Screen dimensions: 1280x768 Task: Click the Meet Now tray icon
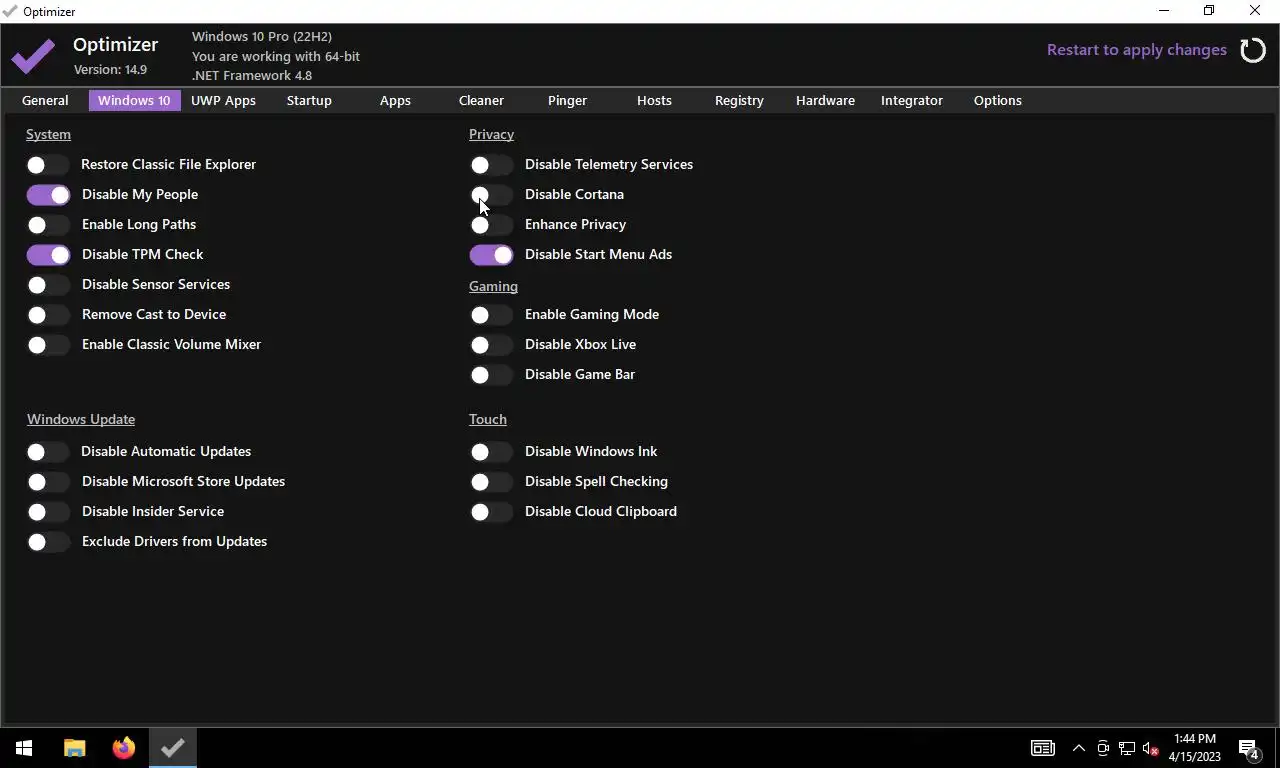(x=1103, y=748)
